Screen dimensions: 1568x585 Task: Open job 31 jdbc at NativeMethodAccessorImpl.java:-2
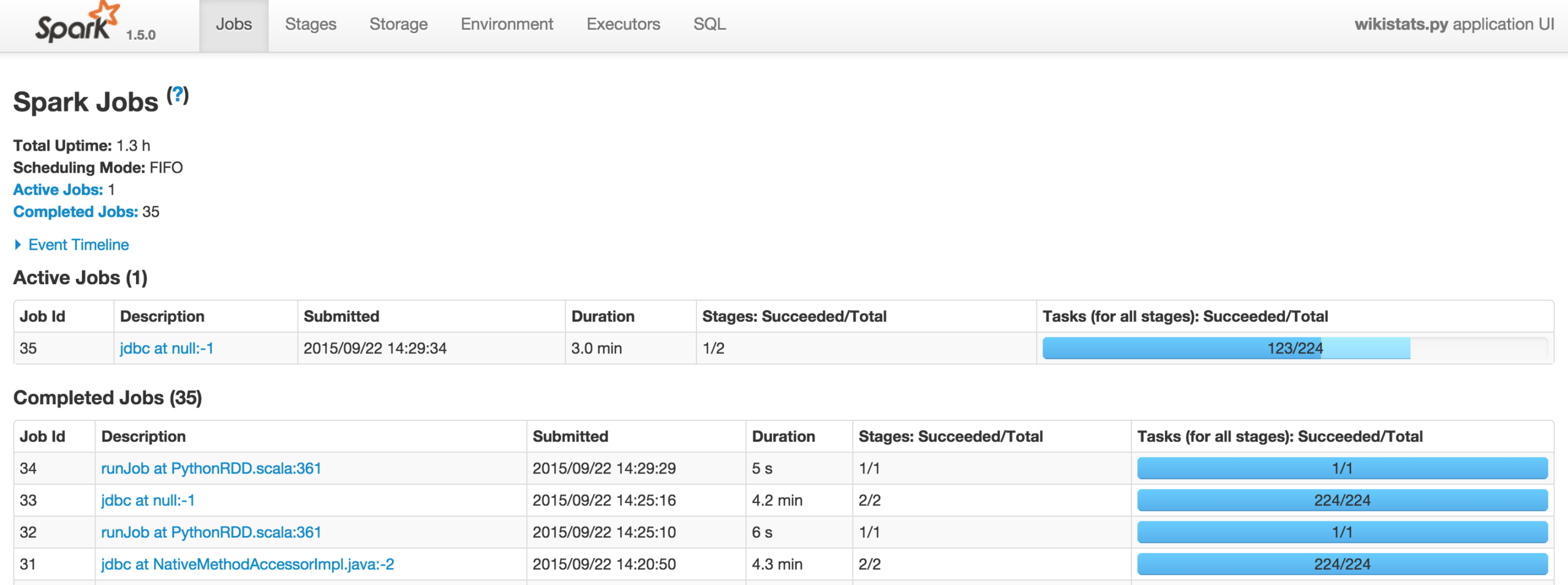click(x=247, y=564)
